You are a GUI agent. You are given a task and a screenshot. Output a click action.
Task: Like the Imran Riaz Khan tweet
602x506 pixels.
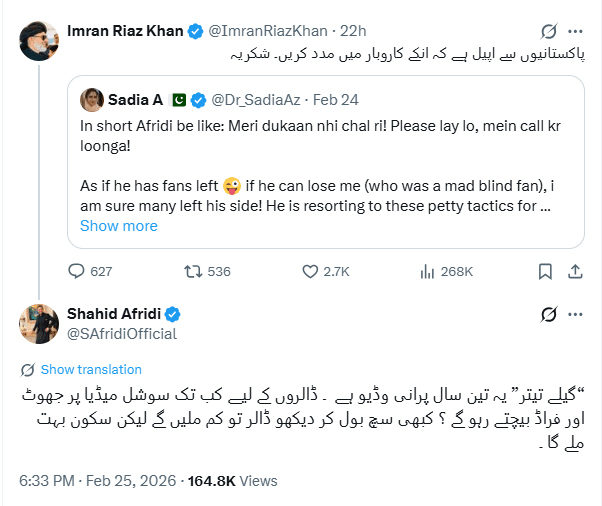coord(312,271)
